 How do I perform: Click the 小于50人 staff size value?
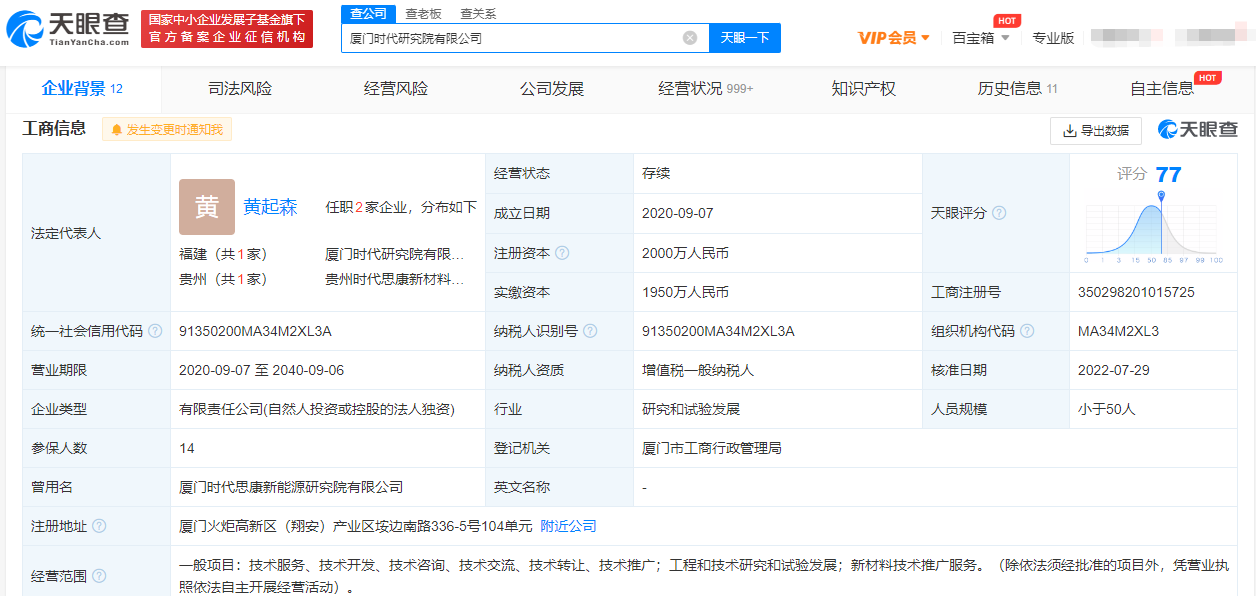1107,409
